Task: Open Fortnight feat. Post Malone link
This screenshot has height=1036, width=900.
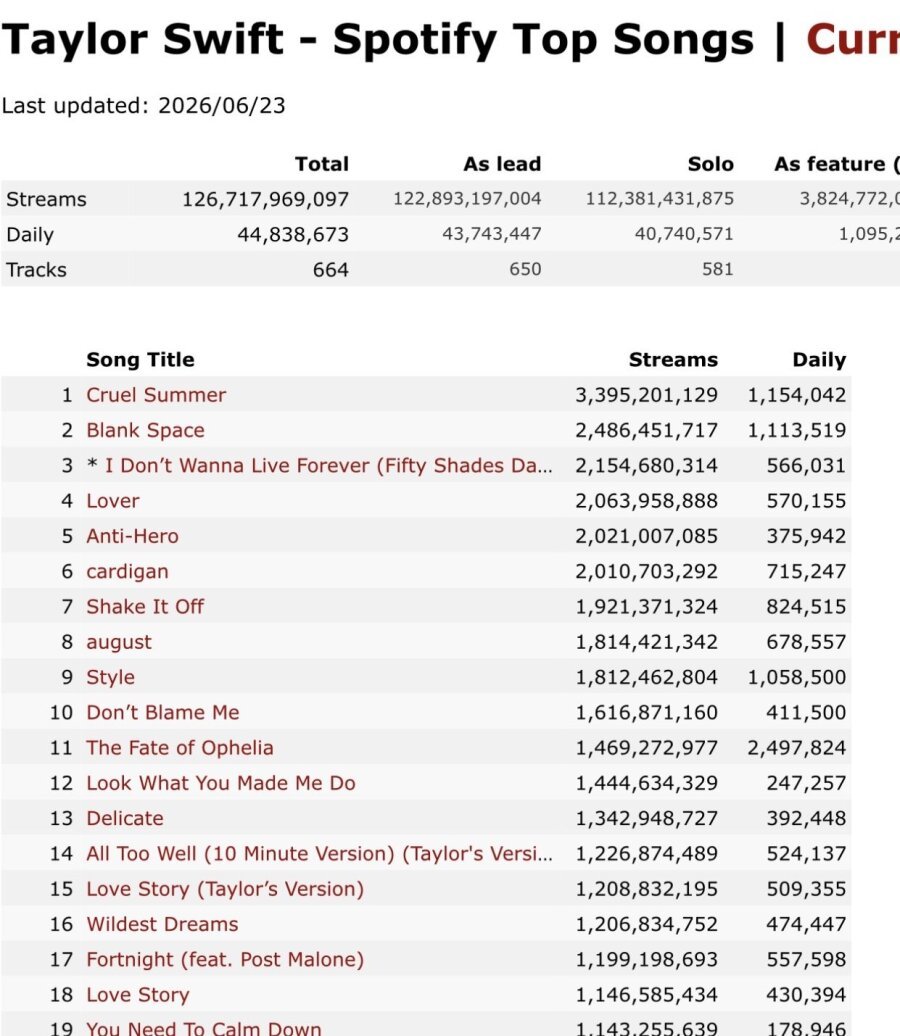Action: coord(225,959)
